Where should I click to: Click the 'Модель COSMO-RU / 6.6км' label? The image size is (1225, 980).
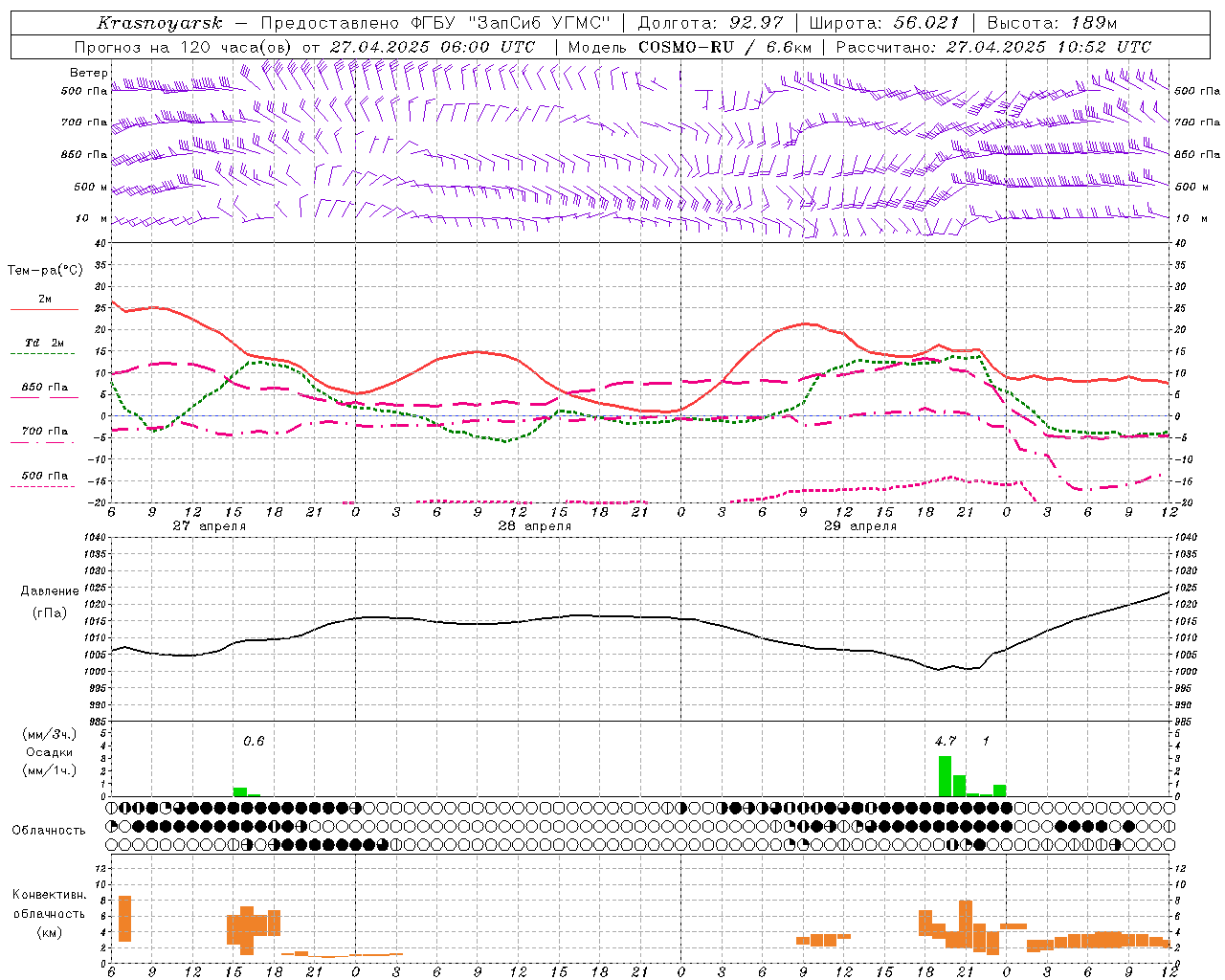pyautogui.click(x=690, y=47)
